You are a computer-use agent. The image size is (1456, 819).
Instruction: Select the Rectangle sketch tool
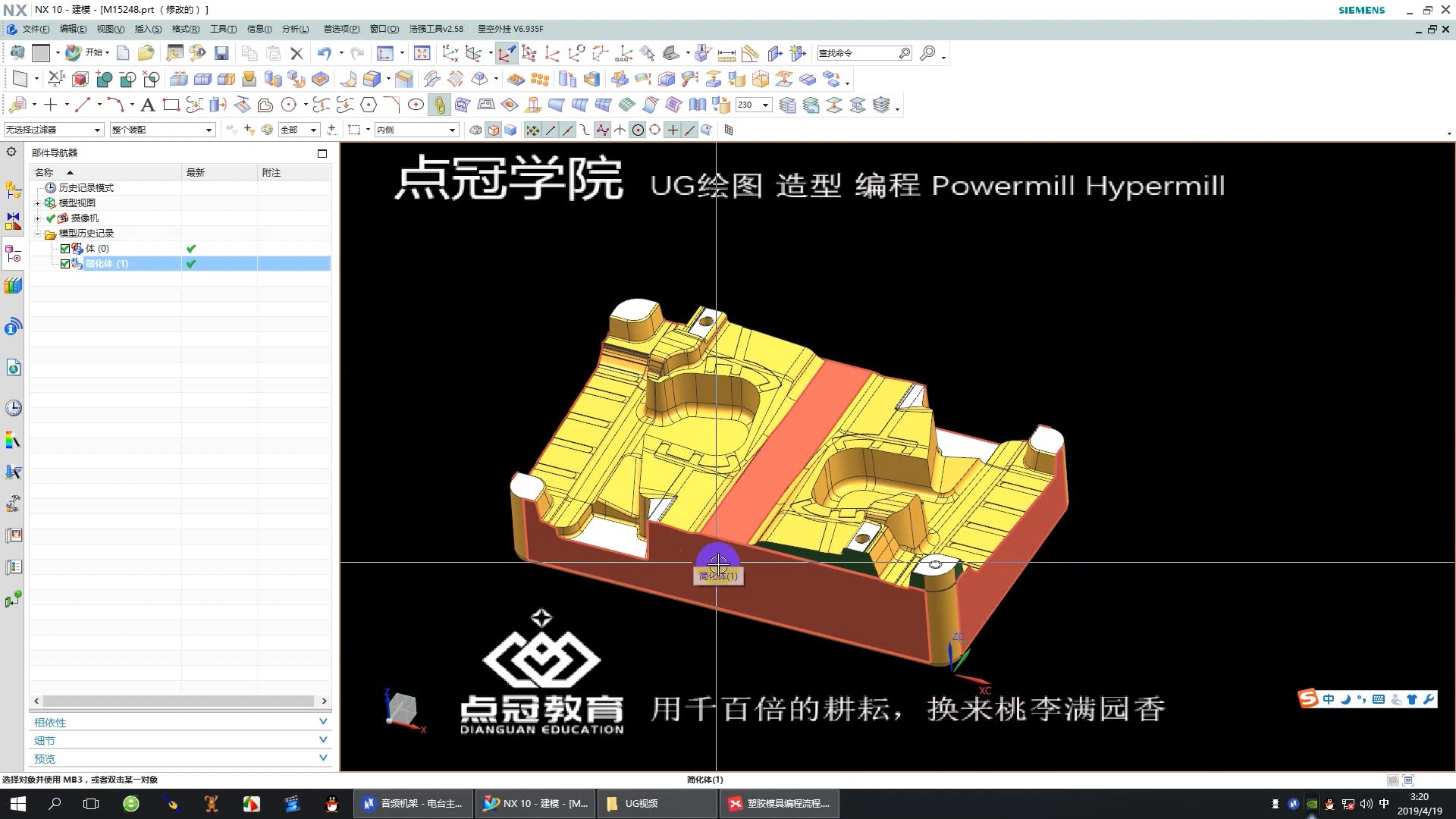click(171, 105)
